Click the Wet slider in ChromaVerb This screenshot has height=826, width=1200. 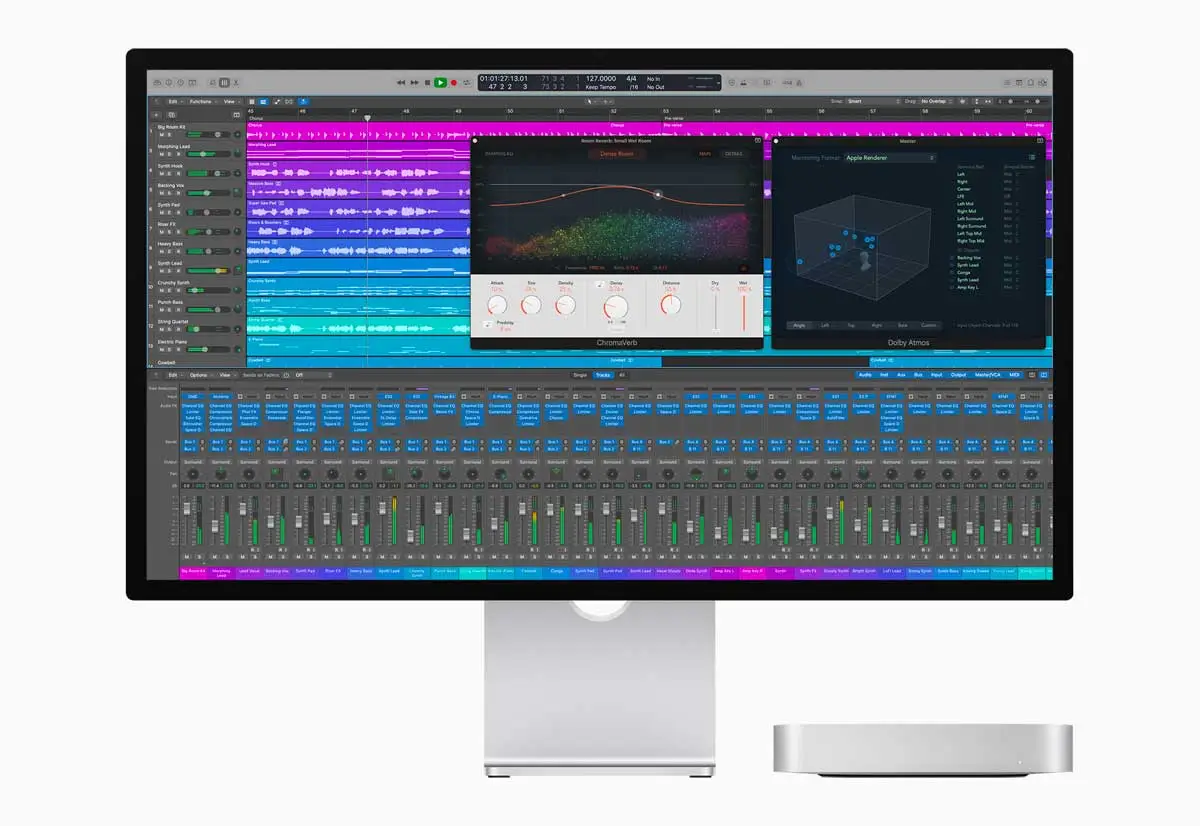pyautogui.click(x=743, y=313)
